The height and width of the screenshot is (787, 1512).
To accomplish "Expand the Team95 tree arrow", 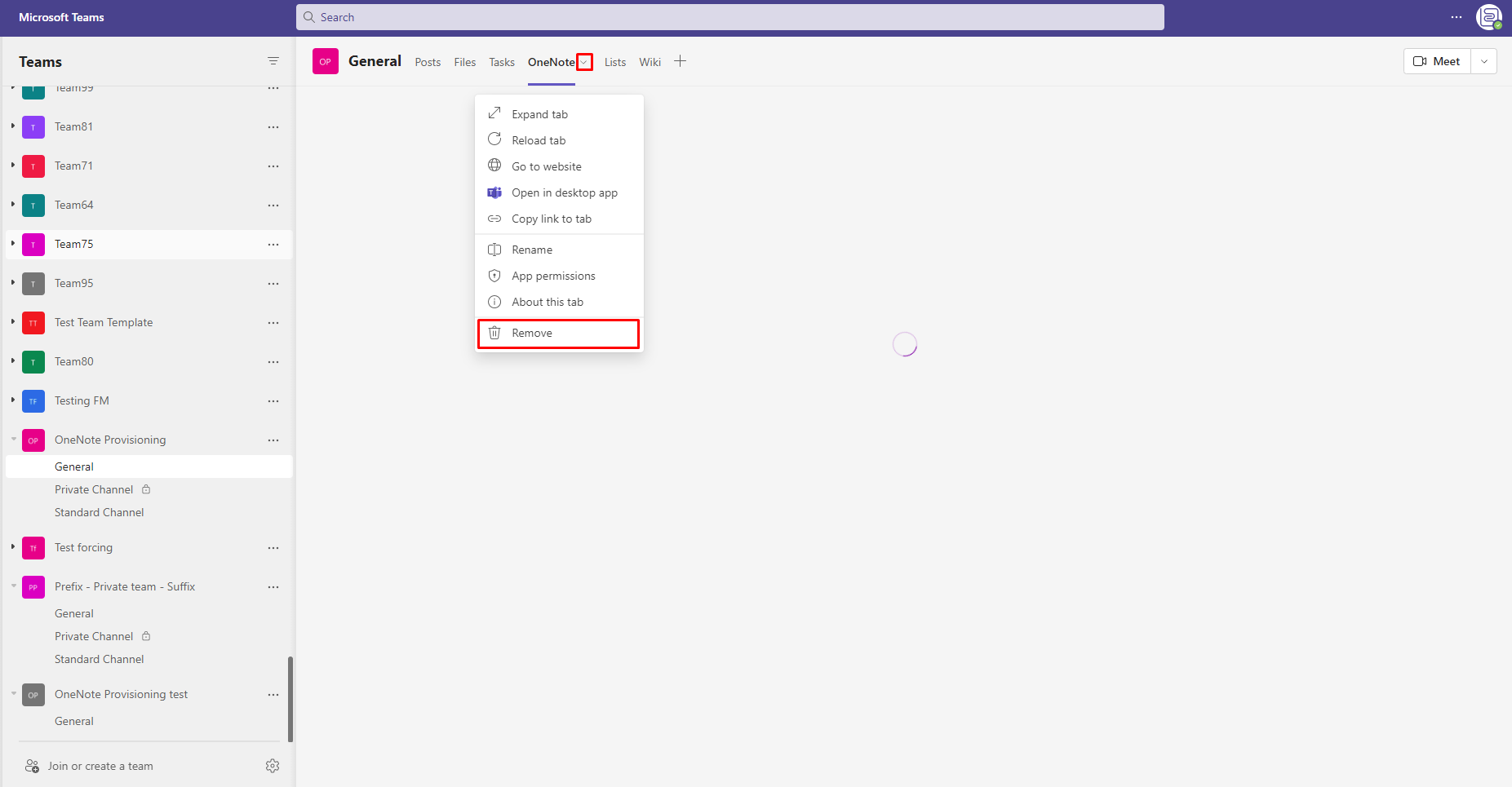I will pos(13,282).
